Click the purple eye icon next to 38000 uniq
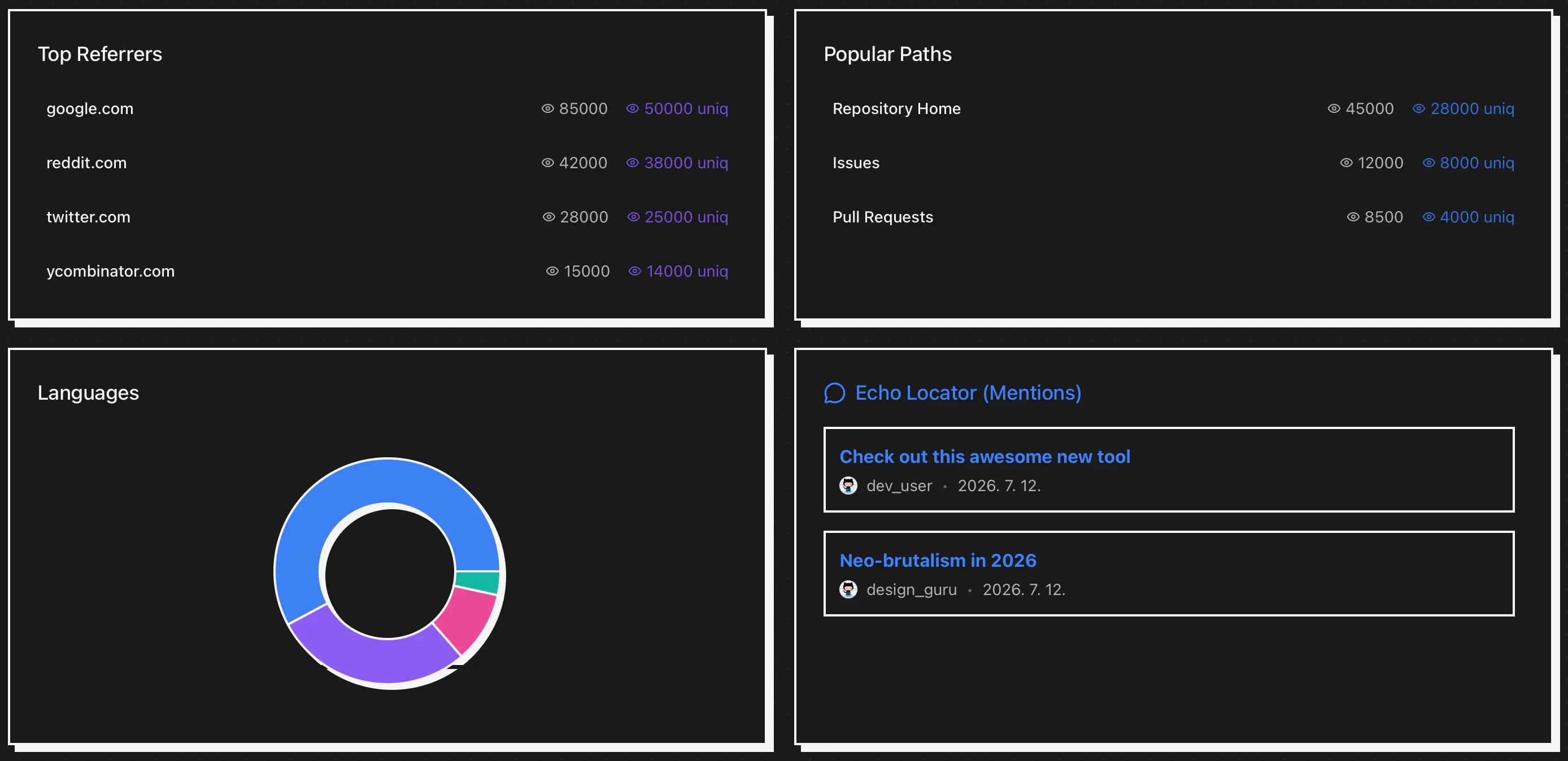Image resolution: width=1568 pixels, height=761 pixels. (x=633, y=163)
